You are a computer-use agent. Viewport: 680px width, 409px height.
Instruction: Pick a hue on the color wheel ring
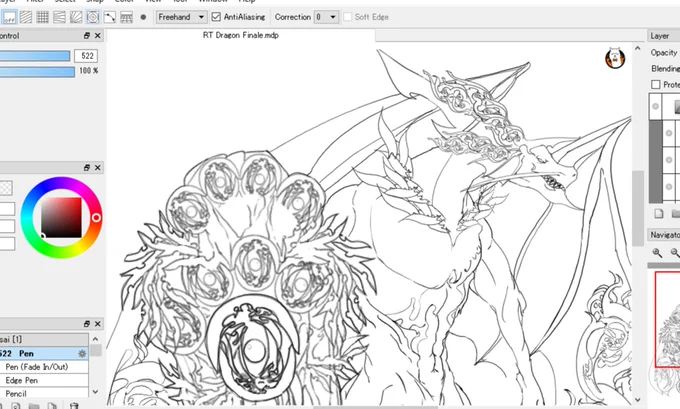pyautogui.click(x=96, y=218)
